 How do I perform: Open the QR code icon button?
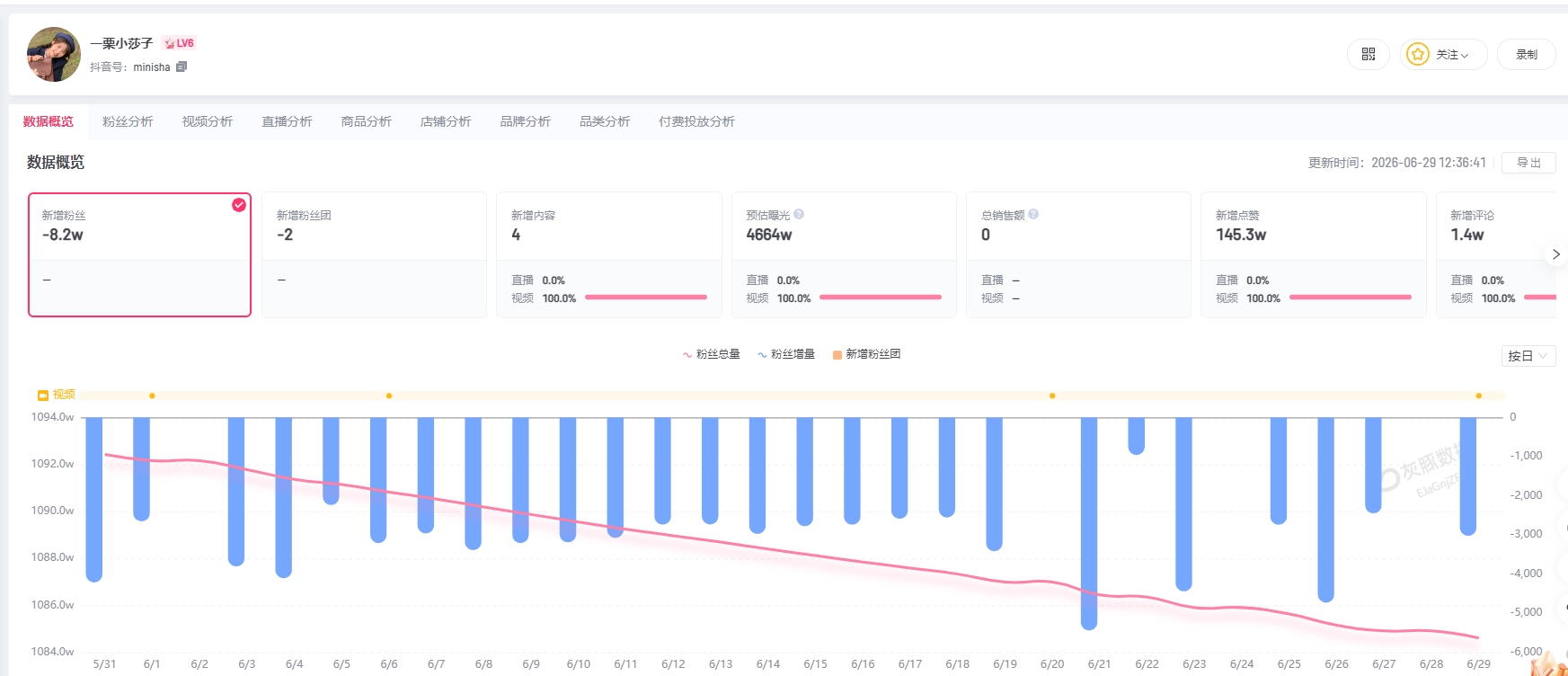click(1368, 55)
